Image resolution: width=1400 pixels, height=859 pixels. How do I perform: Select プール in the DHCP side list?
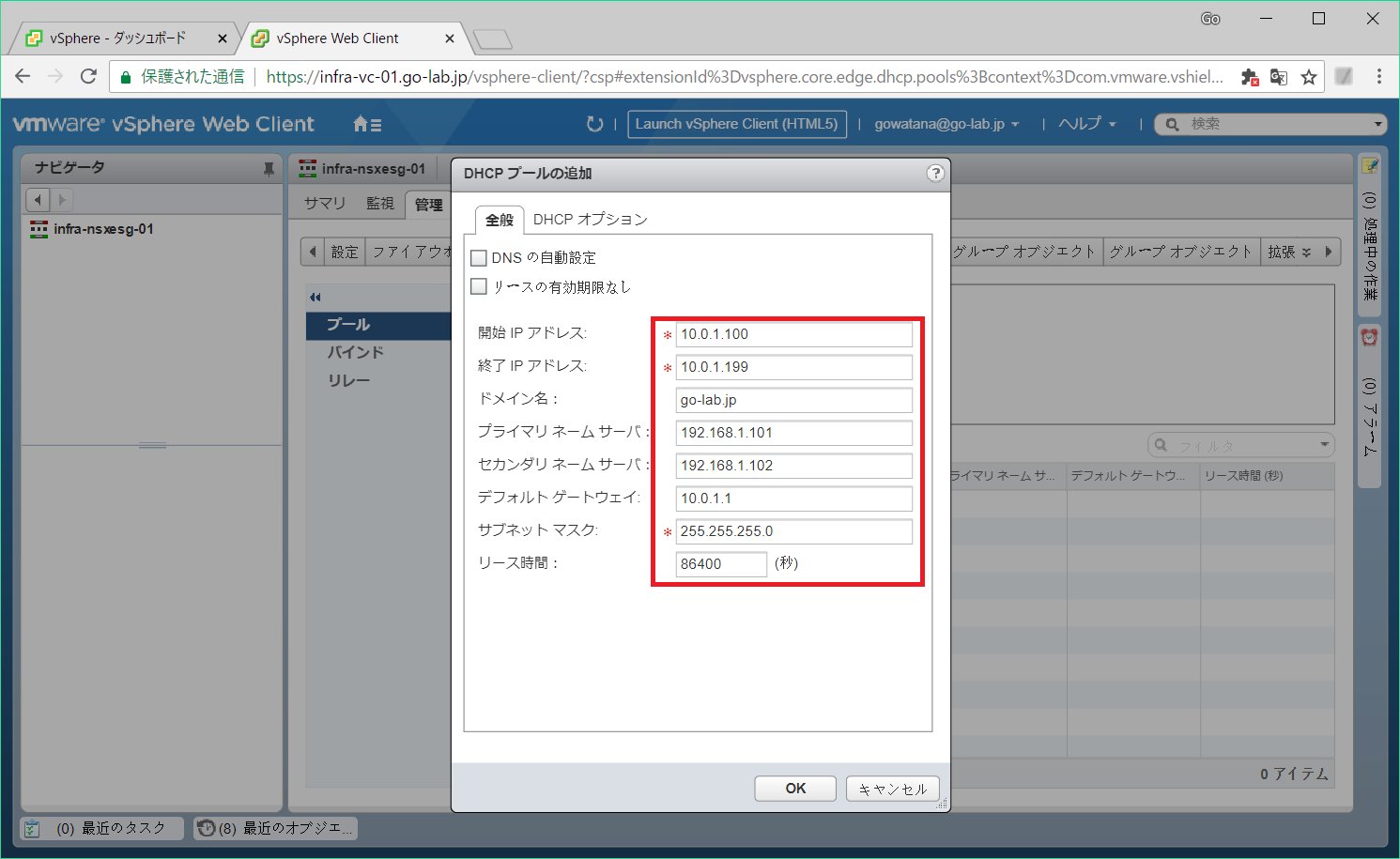[x=379, y=325]
